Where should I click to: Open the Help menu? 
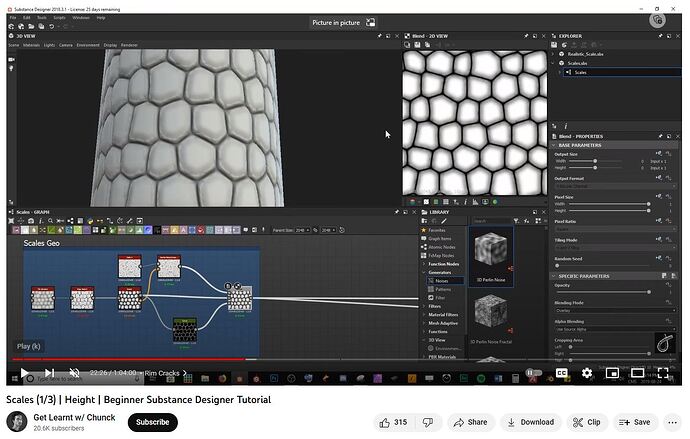(101, 18)
